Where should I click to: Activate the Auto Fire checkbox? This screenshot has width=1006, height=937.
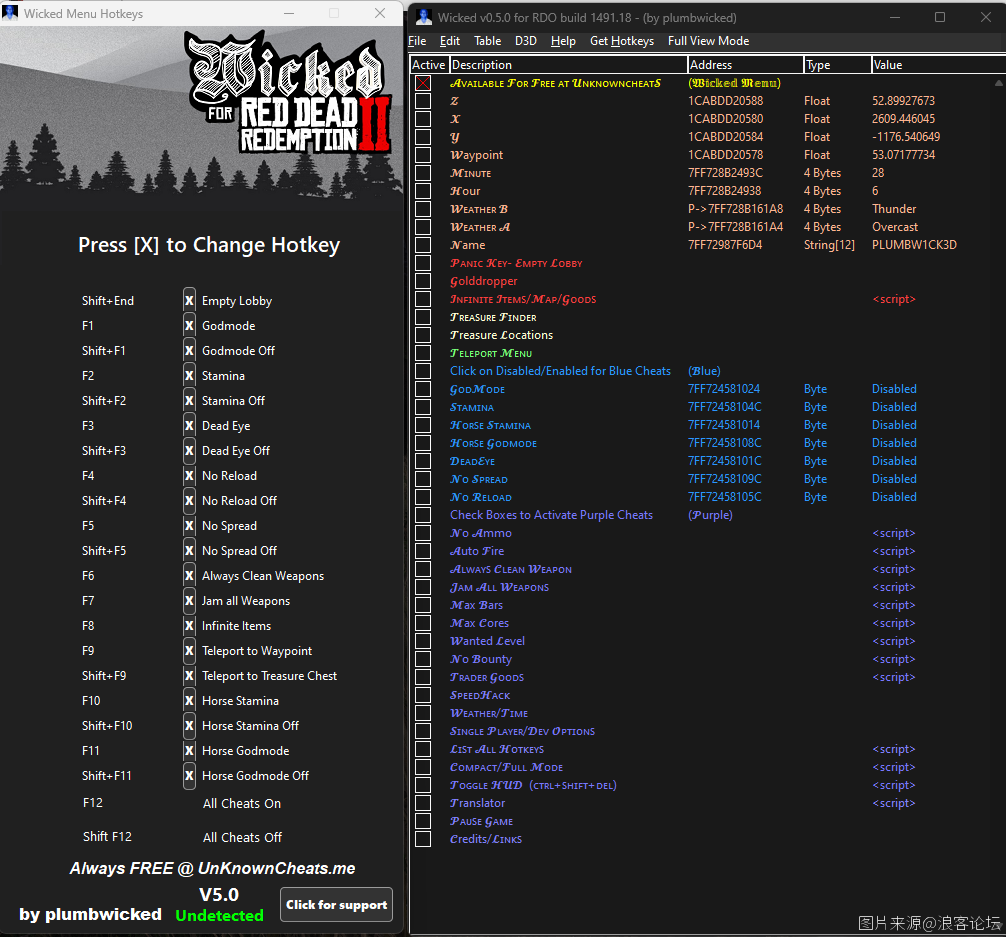pyautogui.click(x=423, y=551)
